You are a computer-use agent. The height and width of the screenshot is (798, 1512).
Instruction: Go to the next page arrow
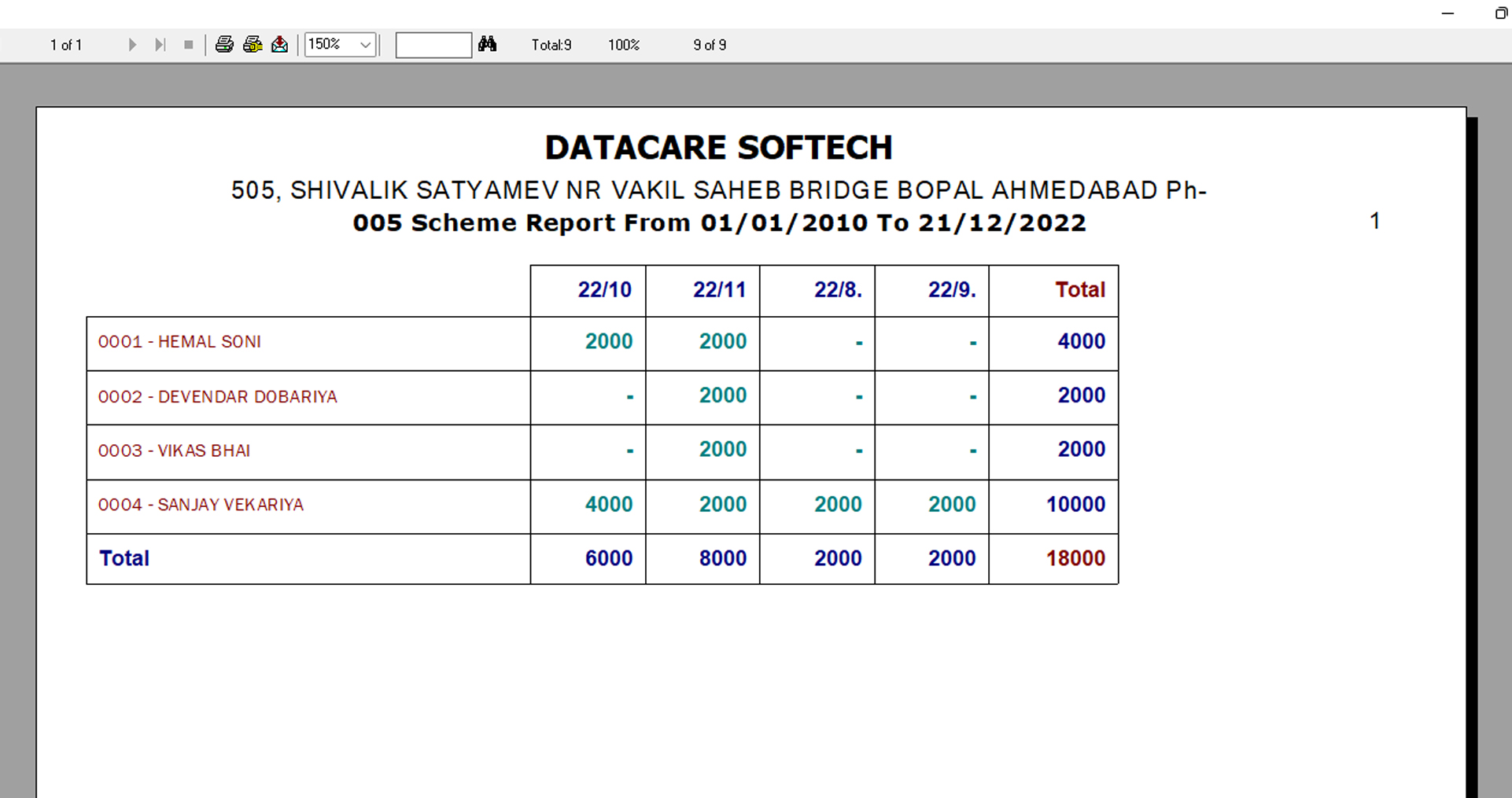[132, 45]
